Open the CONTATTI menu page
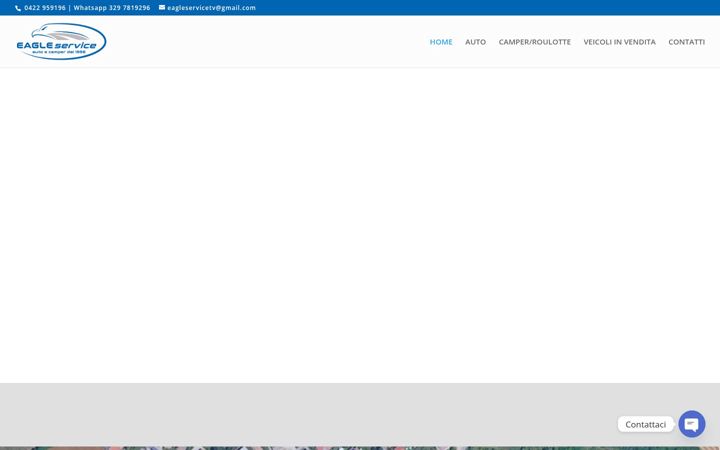The height and width of the screenshot is (450, 720). point(686,42)
